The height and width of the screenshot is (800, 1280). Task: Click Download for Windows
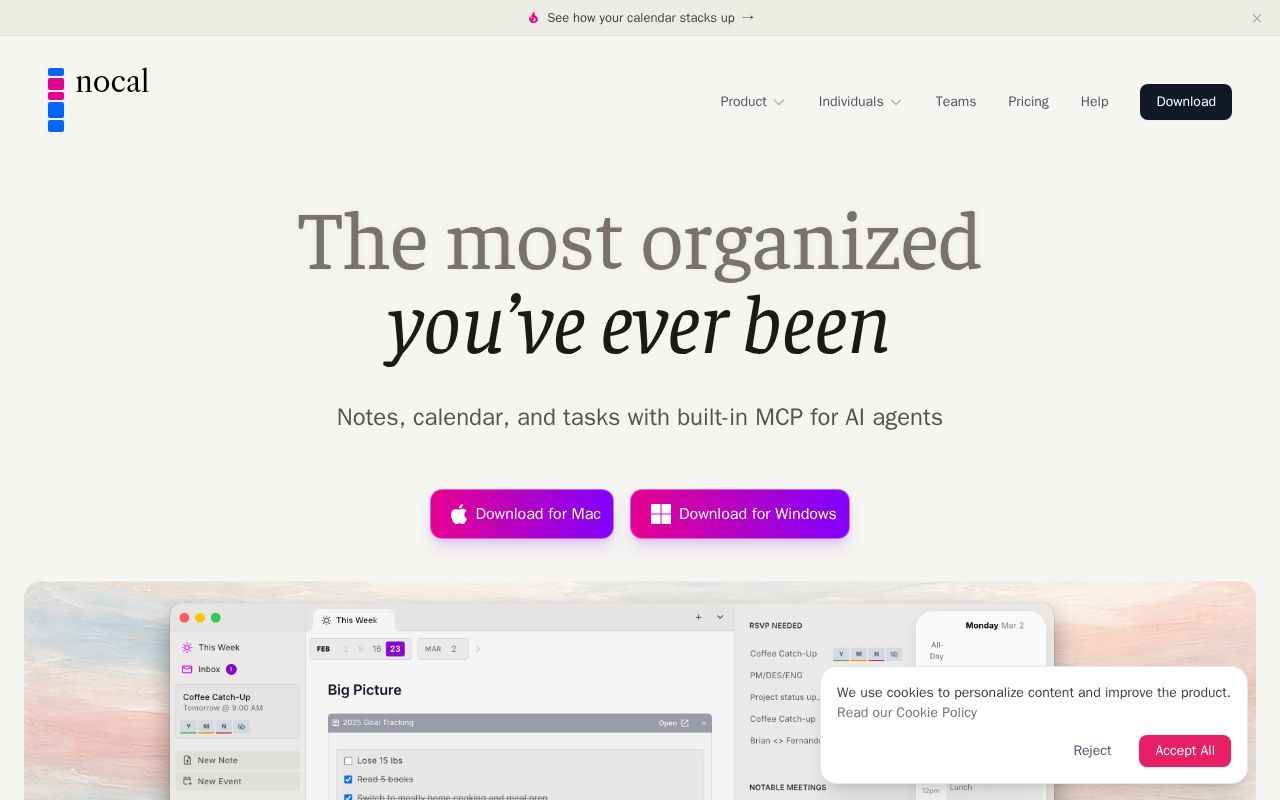point(740,514)
